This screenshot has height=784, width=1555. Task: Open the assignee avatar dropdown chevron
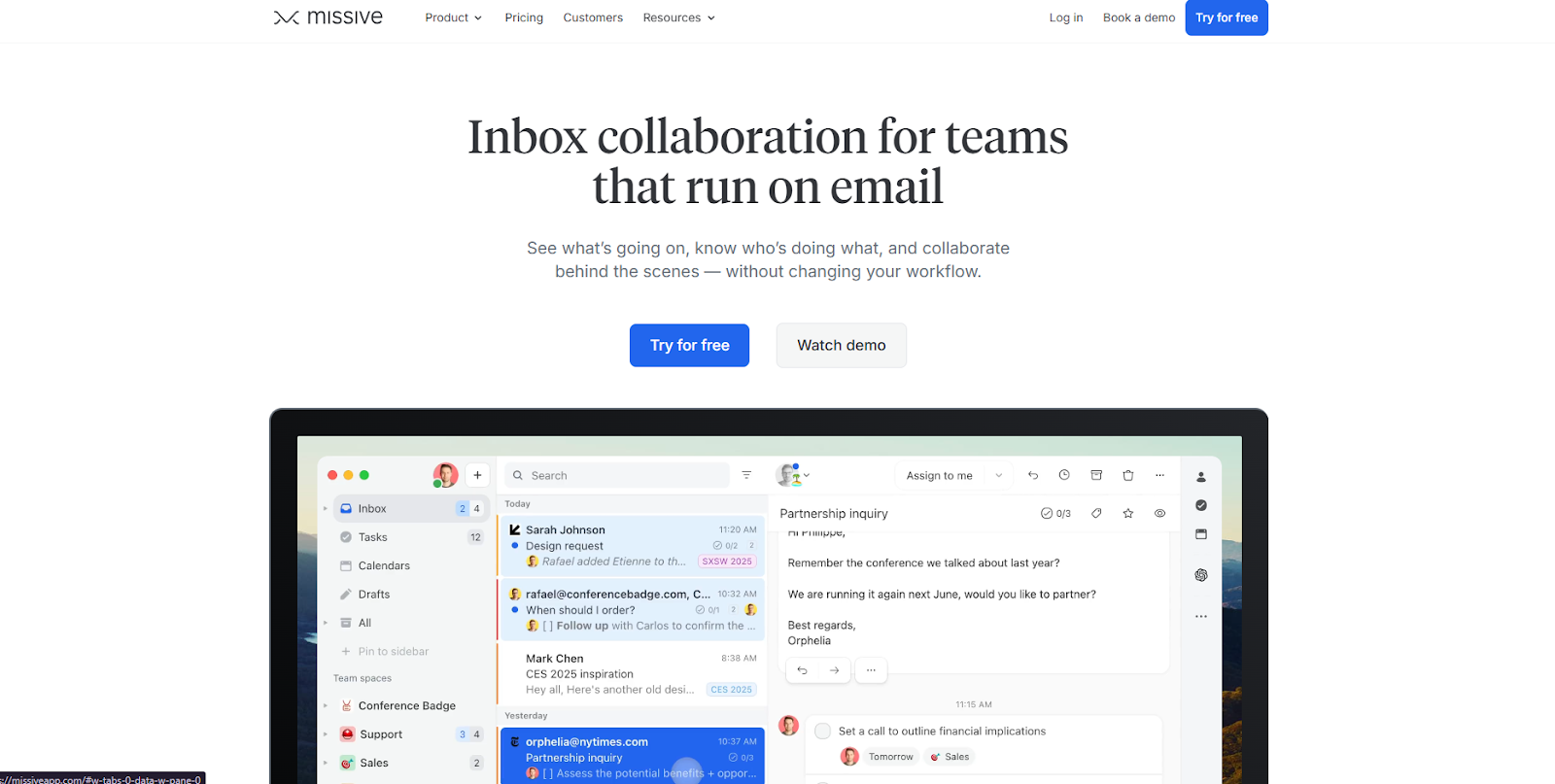click(x=807, y=475)
